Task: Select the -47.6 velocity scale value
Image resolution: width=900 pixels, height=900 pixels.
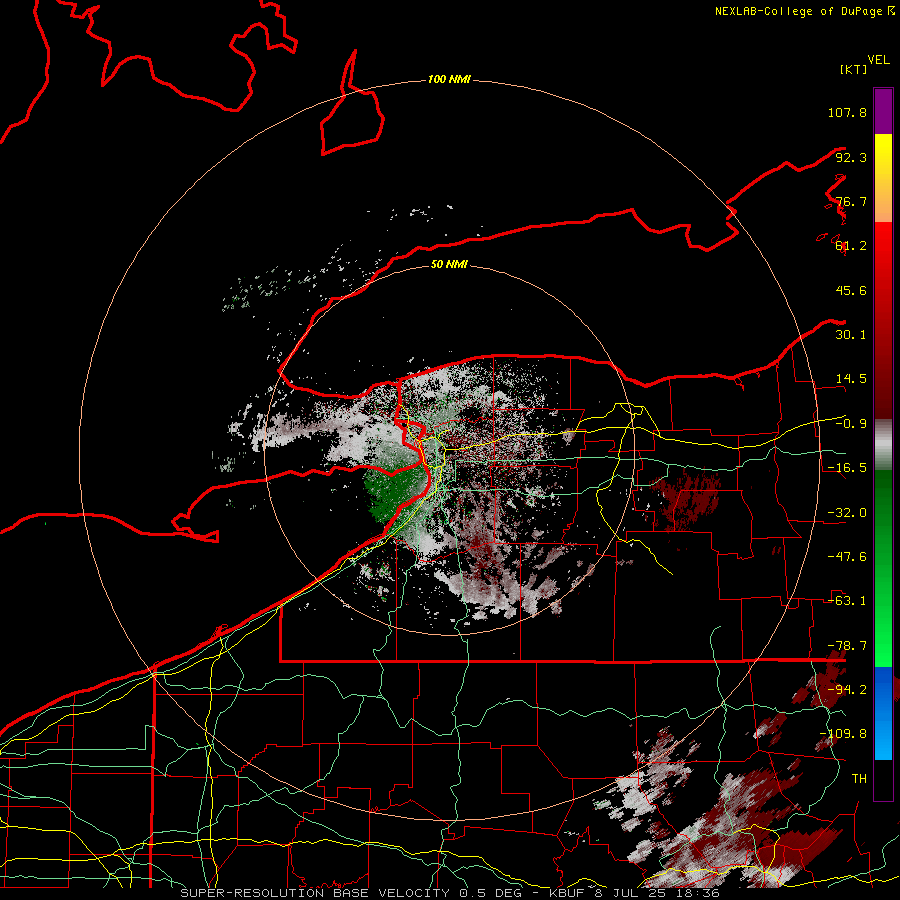Action: click(847, 557)
